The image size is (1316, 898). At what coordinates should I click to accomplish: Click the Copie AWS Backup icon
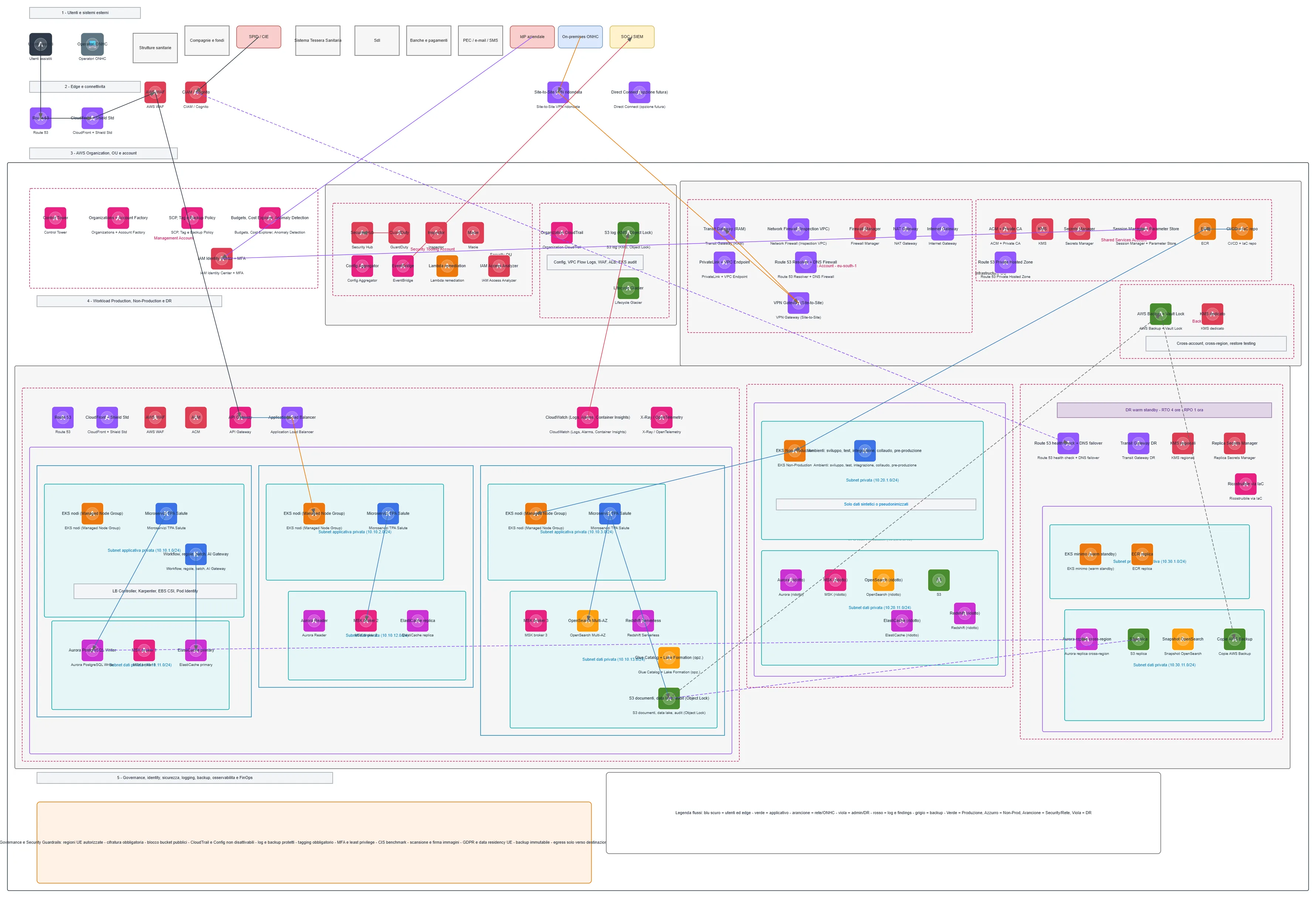[1234, 640]
